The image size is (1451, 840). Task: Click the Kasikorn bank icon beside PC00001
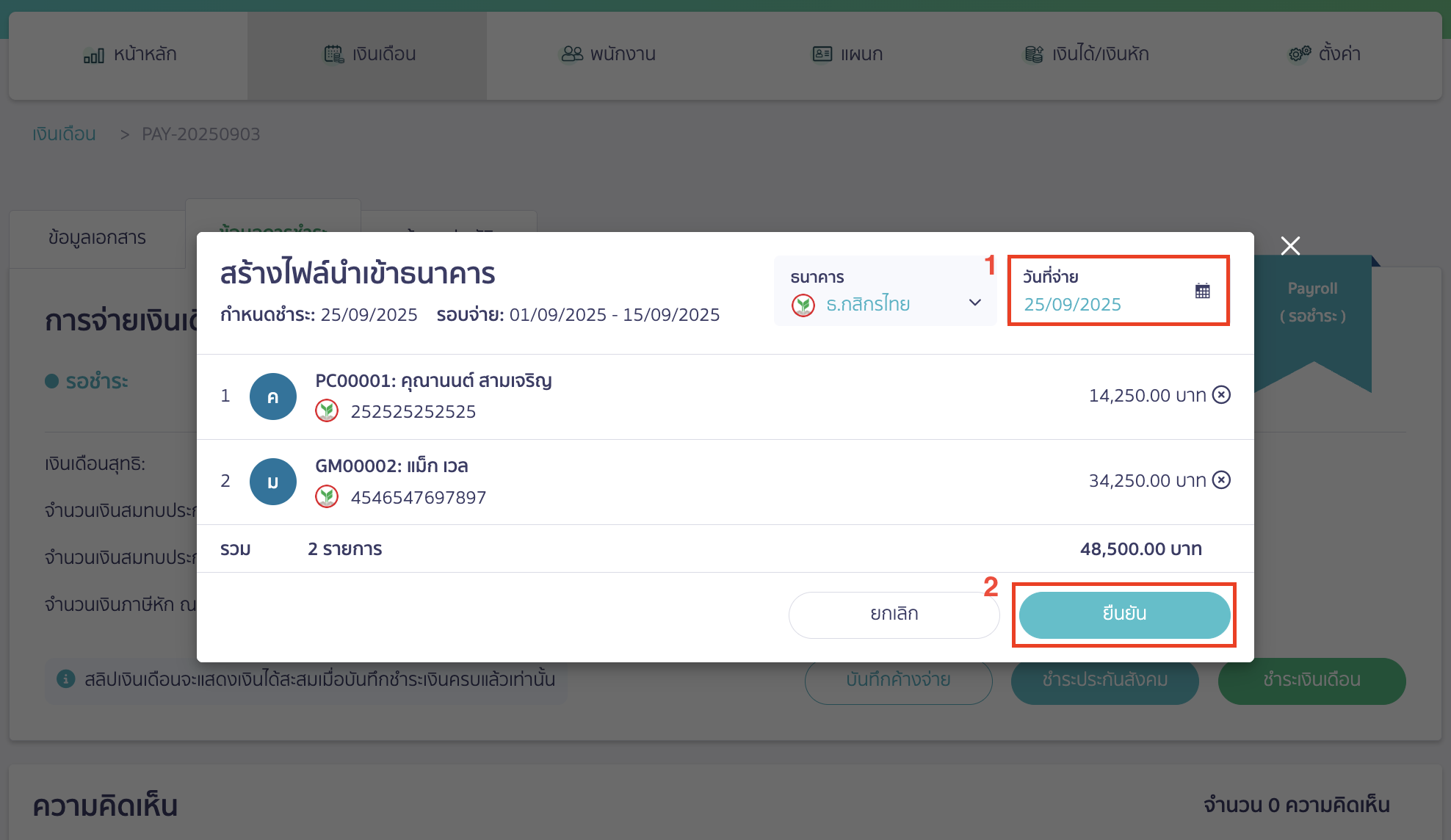pos(327,410)
